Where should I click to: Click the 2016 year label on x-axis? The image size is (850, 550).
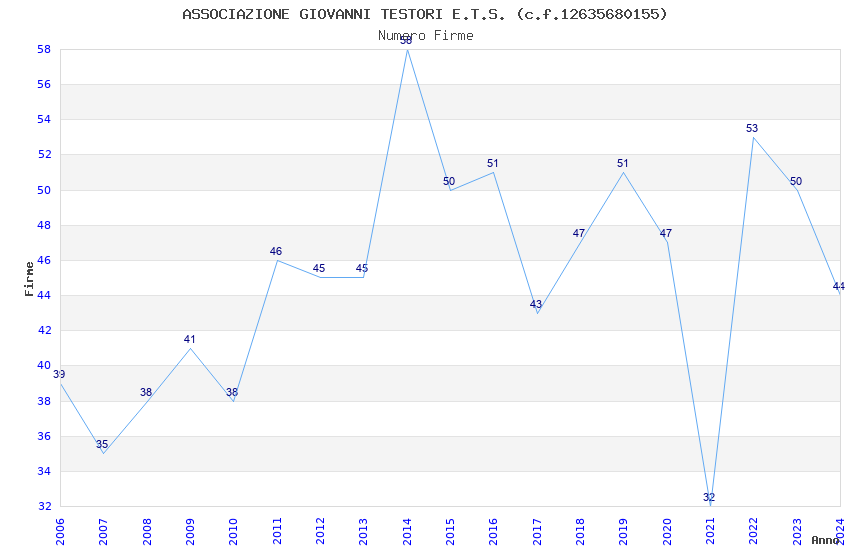click(x=494, y=532)
